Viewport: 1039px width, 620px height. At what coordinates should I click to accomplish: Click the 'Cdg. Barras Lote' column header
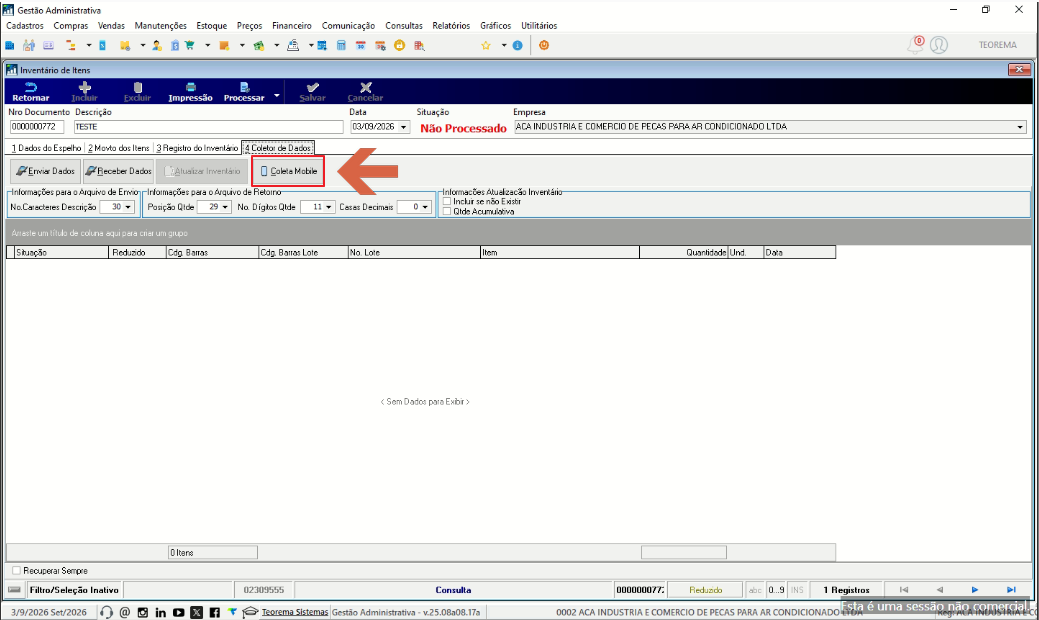tap(303, 252)
